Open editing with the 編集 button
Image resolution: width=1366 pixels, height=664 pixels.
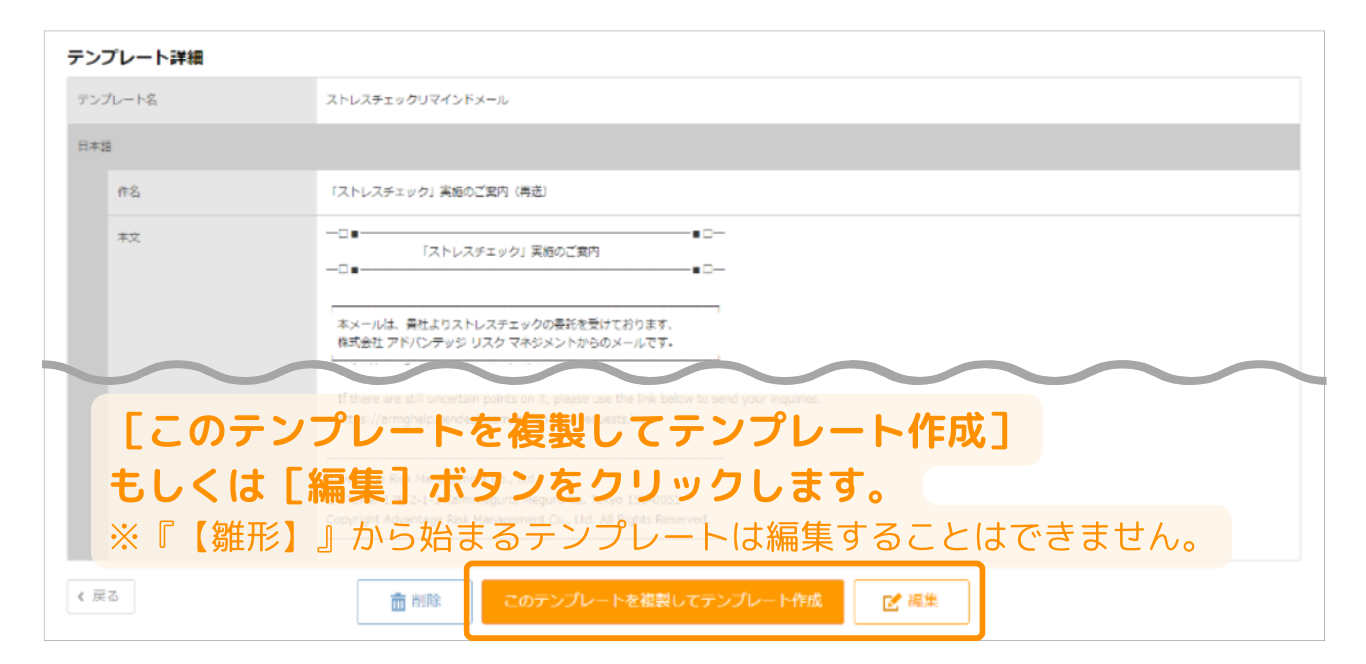911,602
